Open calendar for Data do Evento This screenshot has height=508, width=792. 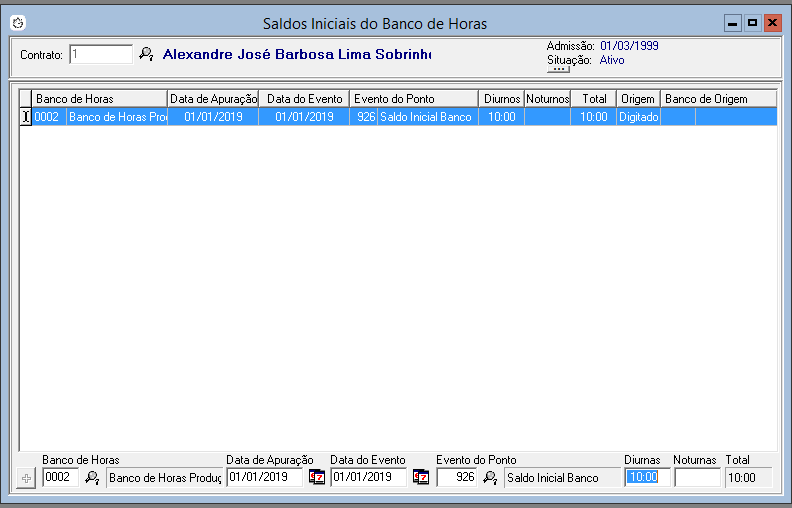tap(421, 478)
